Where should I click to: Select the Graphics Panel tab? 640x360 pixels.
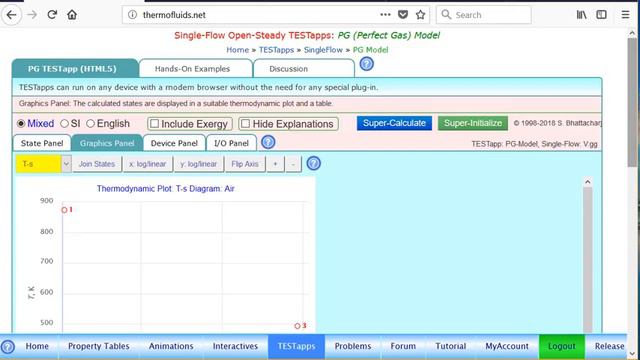click(x=107, y=143)
